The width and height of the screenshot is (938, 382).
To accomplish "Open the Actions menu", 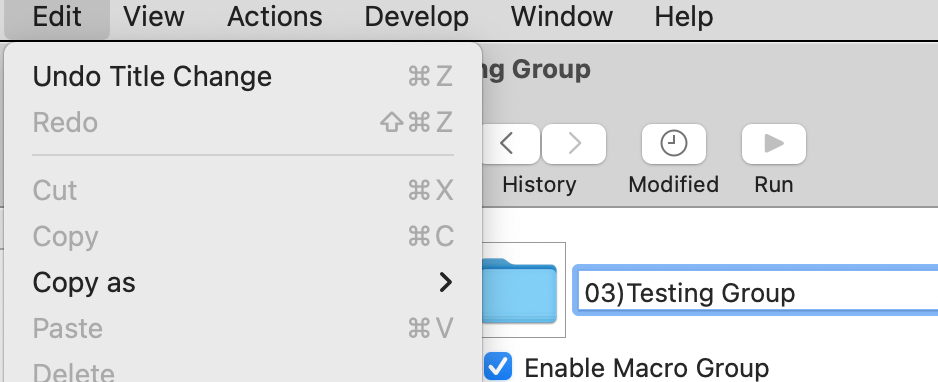I will tap(275, 17).
